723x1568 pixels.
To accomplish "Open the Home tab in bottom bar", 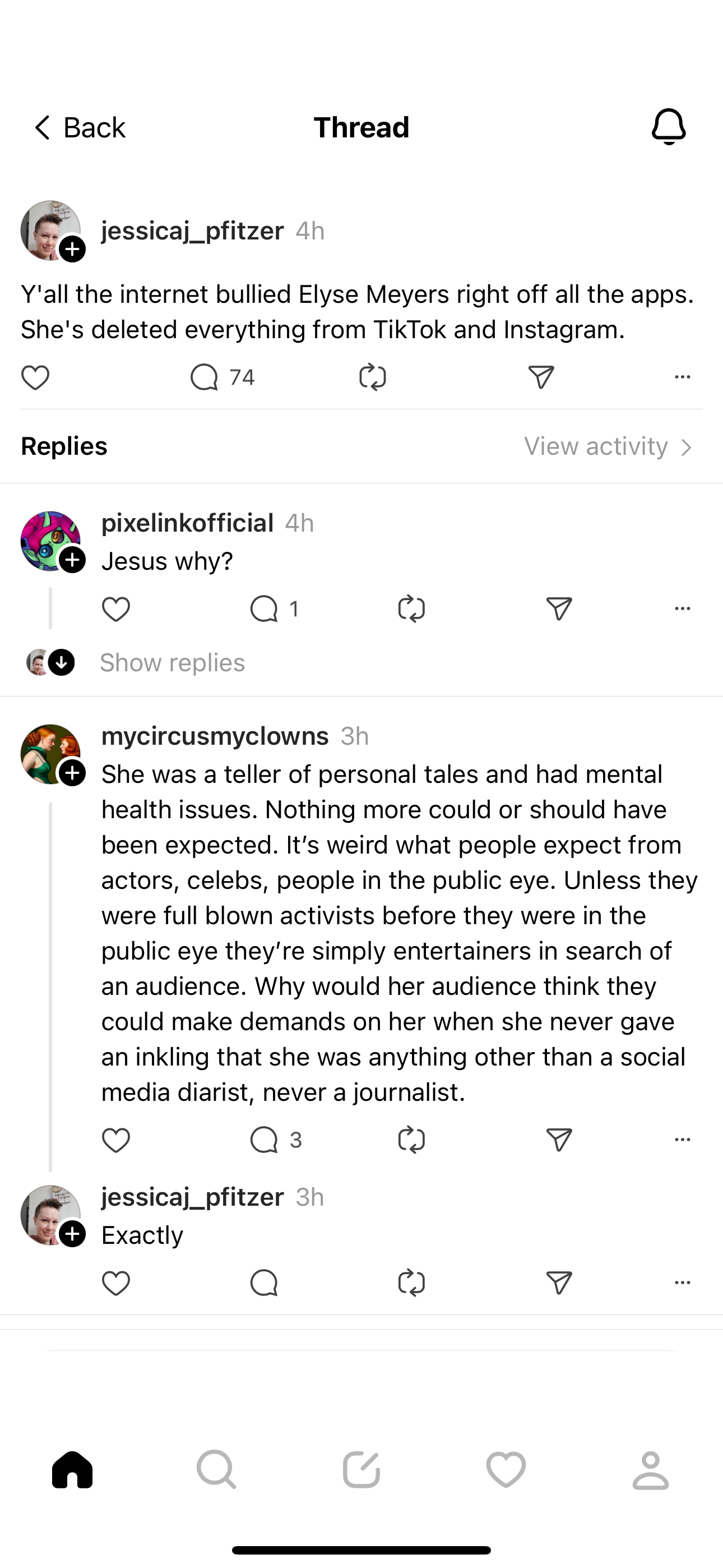I will click(x=72, y=1469).
